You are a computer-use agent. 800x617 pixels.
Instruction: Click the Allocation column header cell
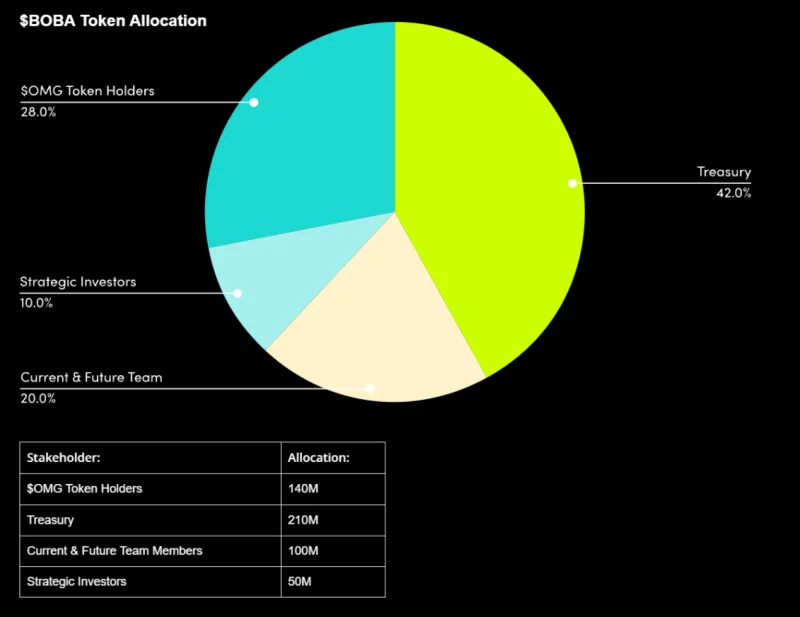333,458
